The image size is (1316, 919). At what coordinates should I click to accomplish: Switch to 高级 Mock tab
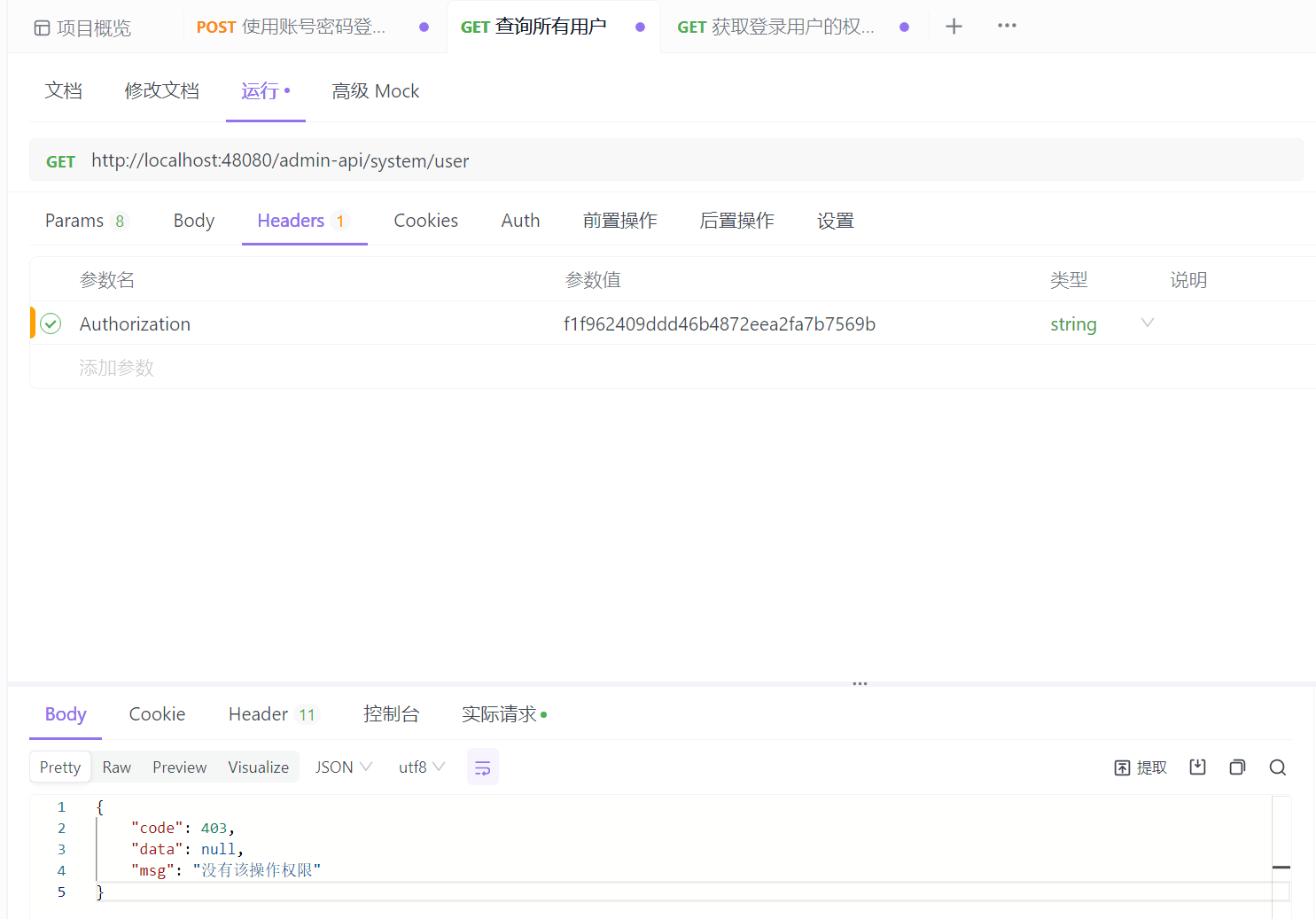[x=376, y=90]
